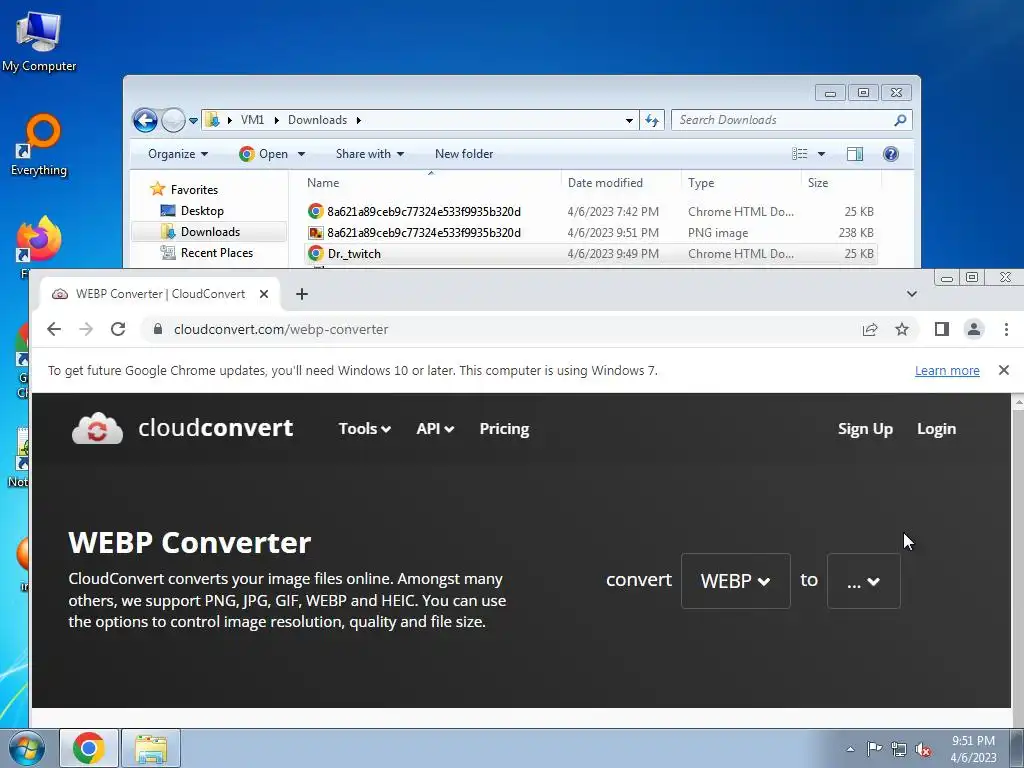Select Recent Places in Favorites
The width and height of the screenshot is (1024, 768).
point(216,253)
